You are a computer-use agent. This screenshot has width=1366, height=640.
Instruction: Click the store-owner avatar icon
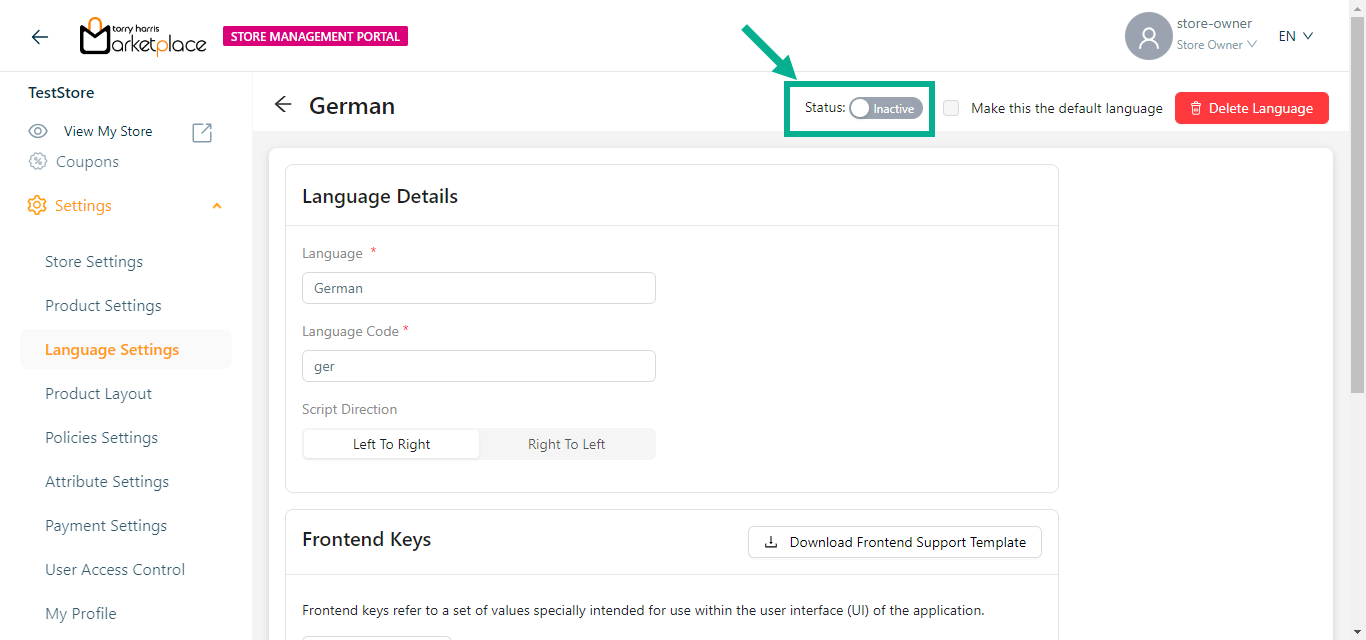pyautogui.click(x=1148, y=37)
